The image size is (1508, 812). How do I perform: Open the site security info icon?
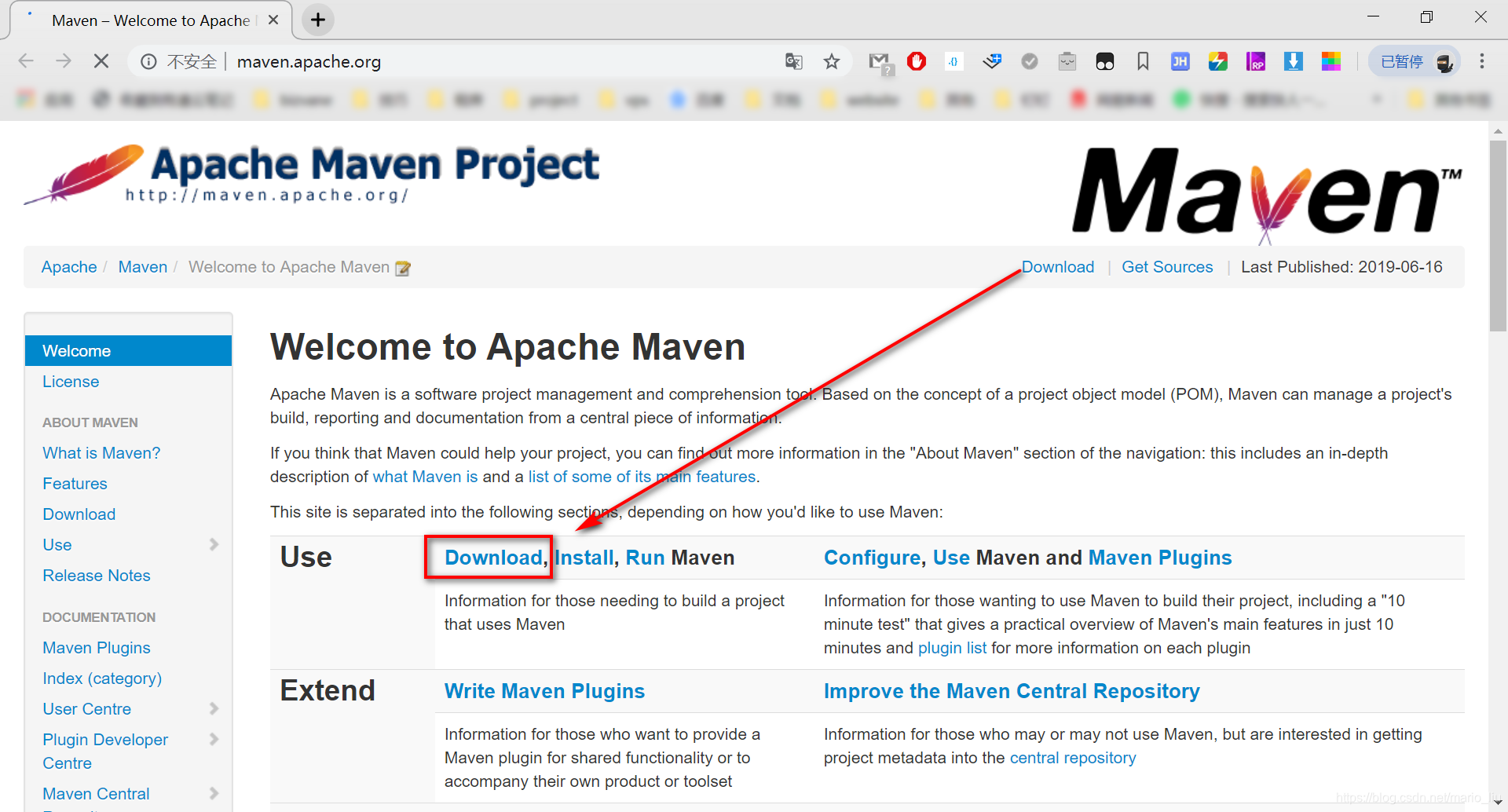pyautogui.click(x=148, y=61)
